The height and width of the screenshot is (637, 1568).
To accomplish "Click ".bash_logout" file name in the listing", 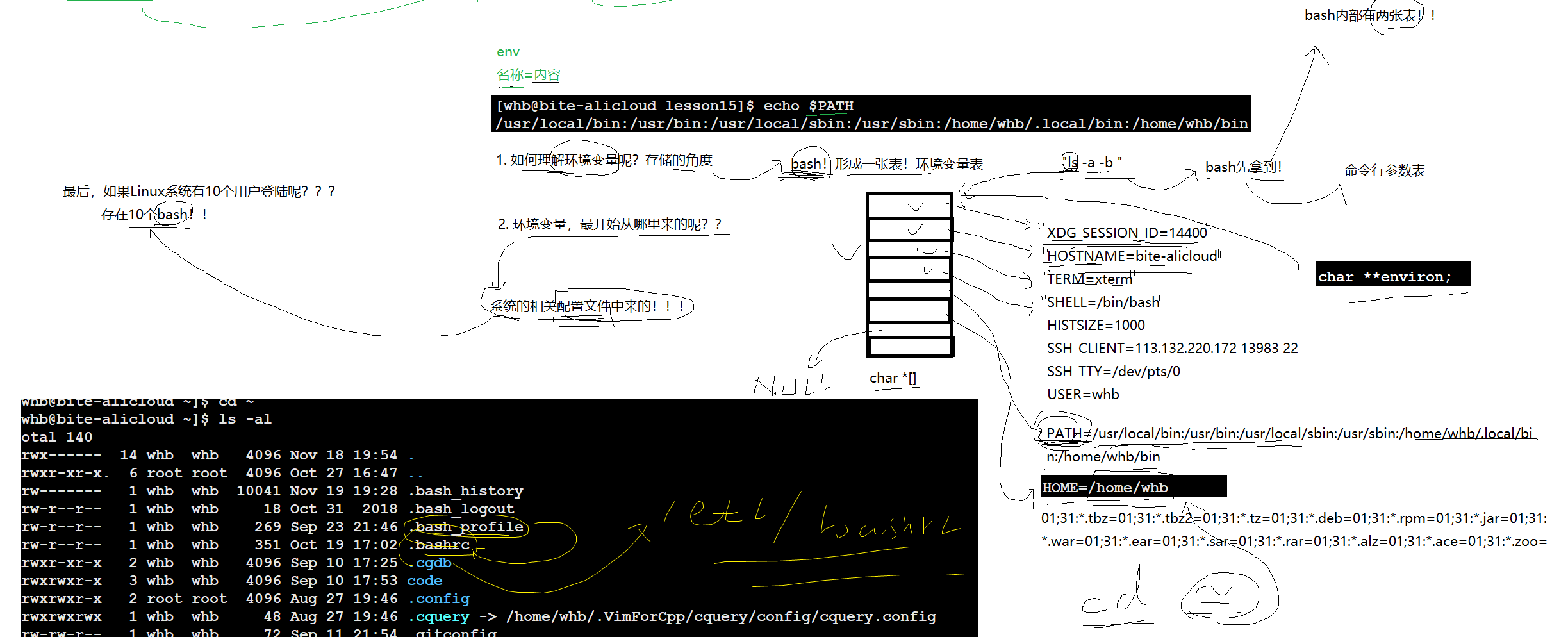I will pyautogui.click(x=461, y=509).
